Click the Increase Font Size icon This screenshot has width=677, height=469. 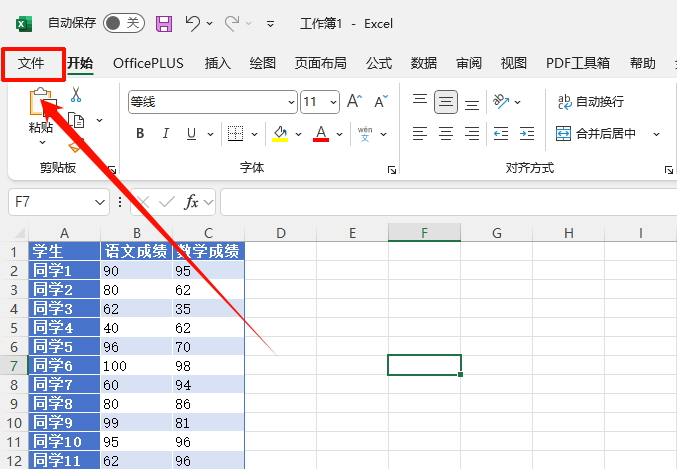click(354, 101)
